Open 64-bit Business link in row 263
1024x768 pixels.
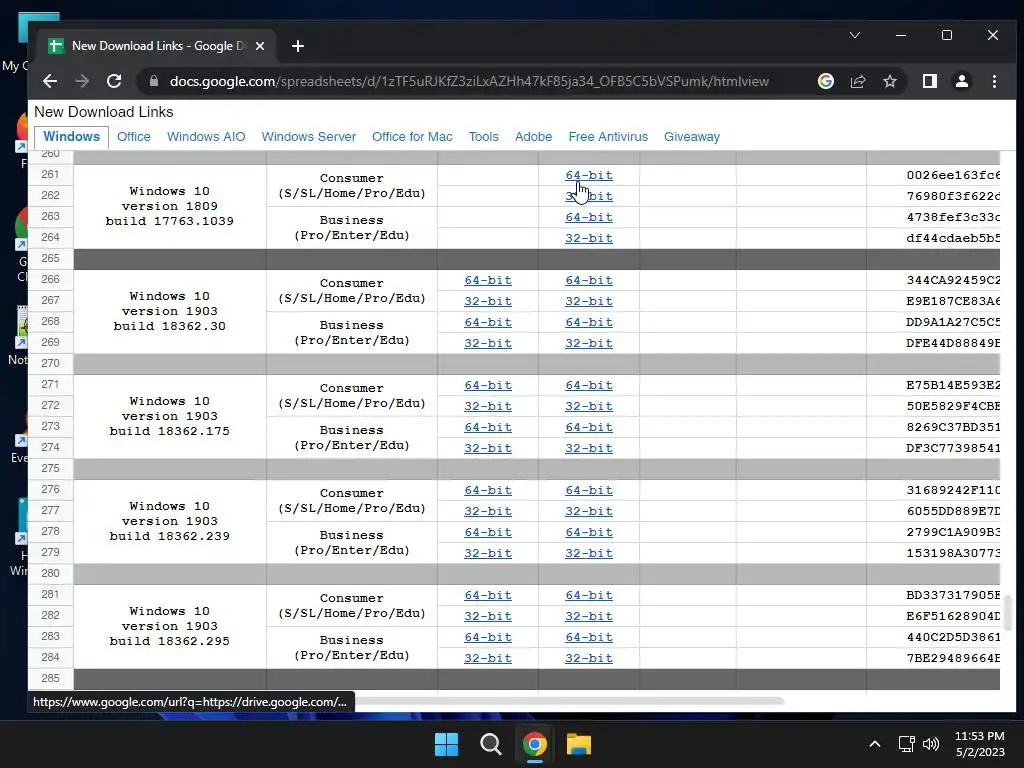pos(589,217)
